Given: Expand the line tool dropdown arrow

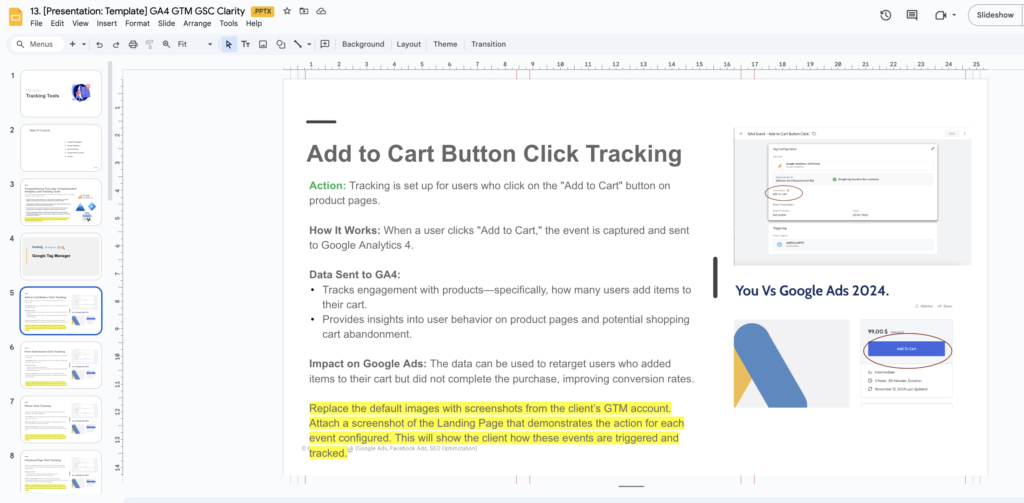Looking at the screenshot, I should (310, 44).
